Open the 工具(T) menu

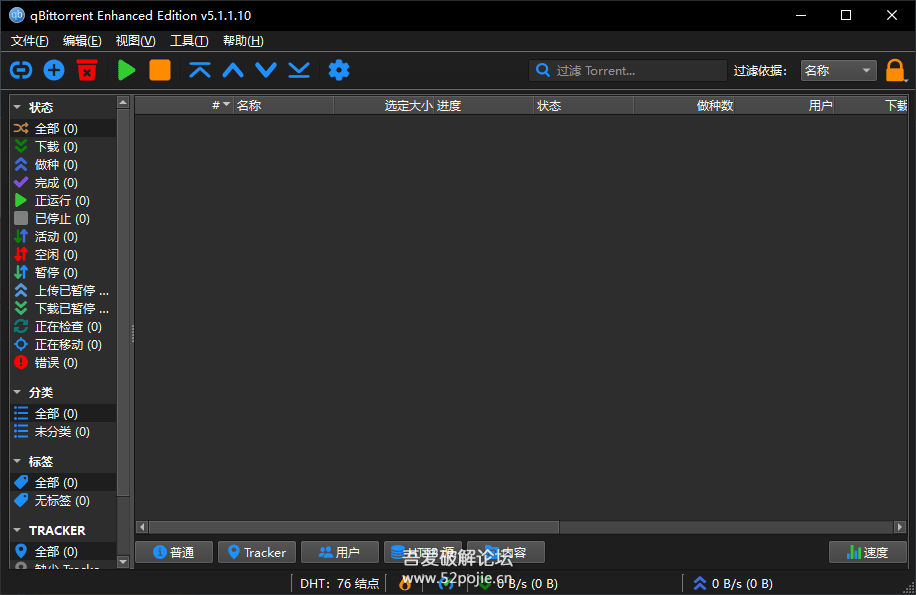[x=189, y=41]
